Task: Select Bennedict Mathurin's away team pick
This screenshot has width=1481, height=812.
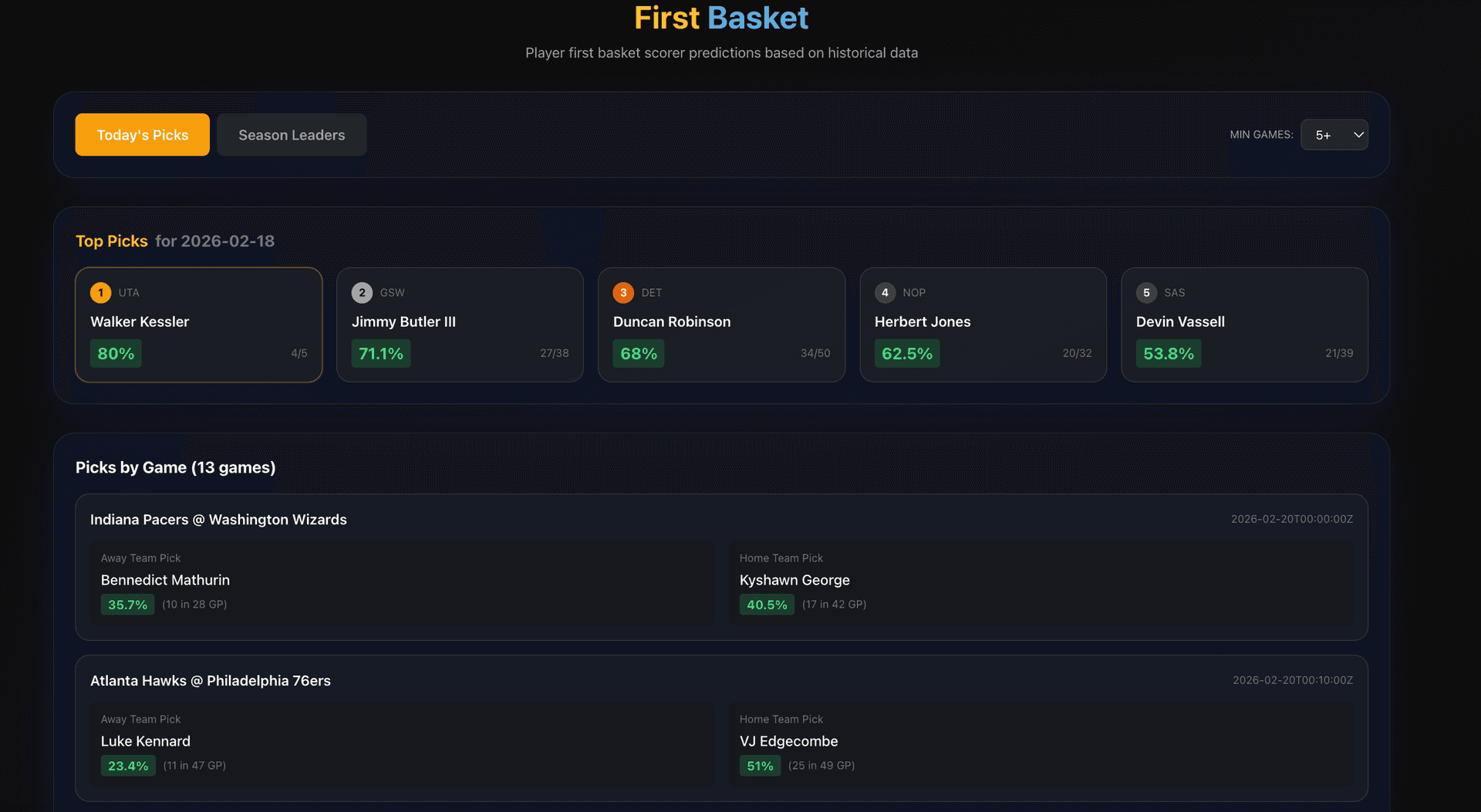Action: (x=164, y=580)
